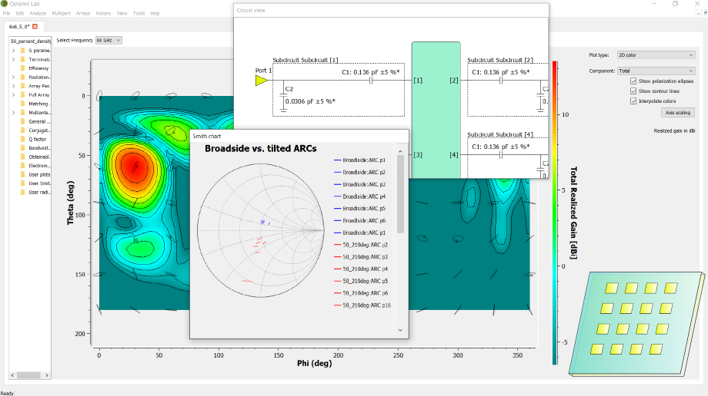Select the General folder icon
This screenshot has width=708, height=396.
23,121
